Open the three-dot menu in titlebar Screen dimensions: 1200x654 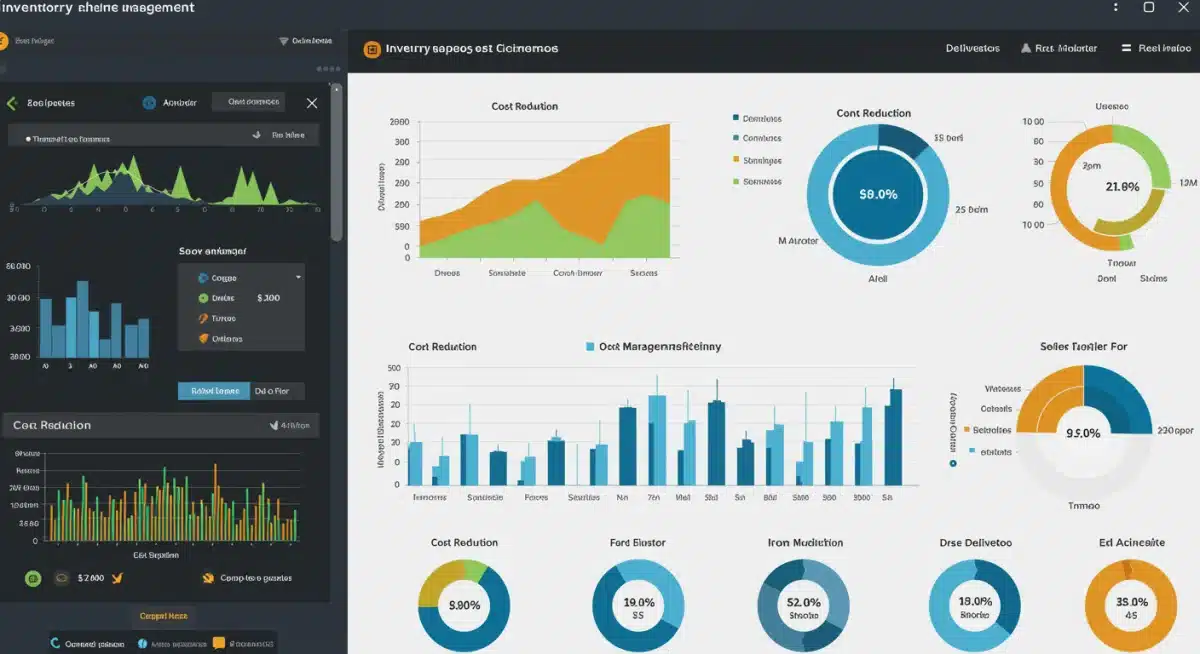(x=1117, y=8)
